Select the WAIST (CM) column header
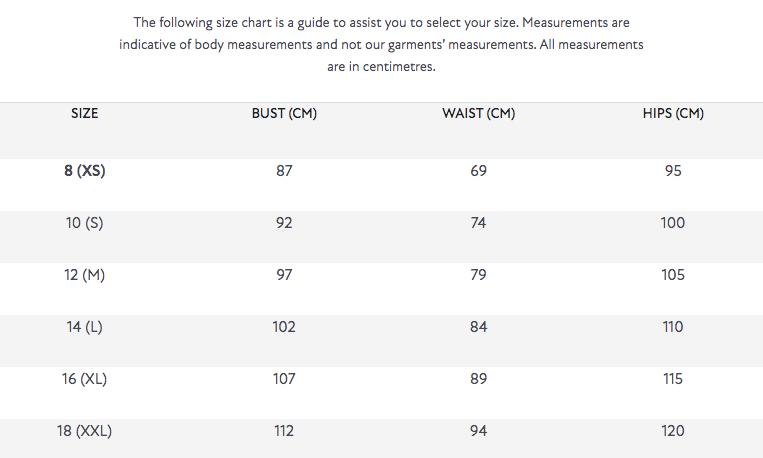Image resolution: width=763 pixels, height=458 pixels. pos(478,114)
